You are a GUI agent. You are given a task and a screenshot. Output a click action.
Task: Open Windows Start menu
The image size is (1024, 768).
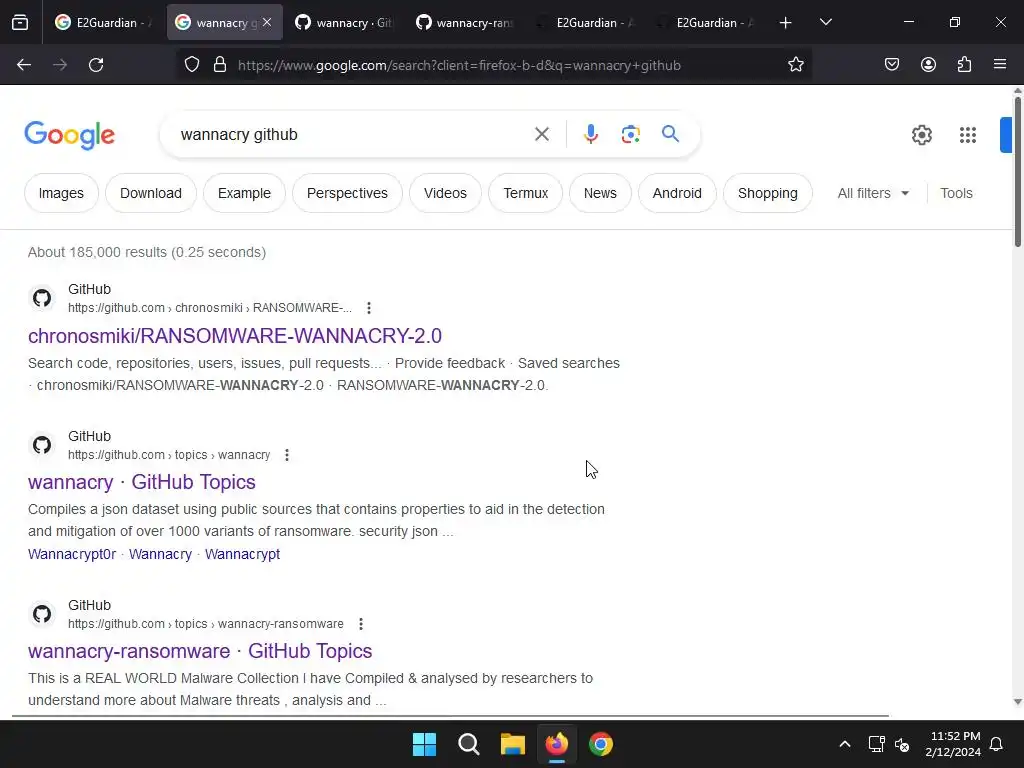tap(424, 744)
